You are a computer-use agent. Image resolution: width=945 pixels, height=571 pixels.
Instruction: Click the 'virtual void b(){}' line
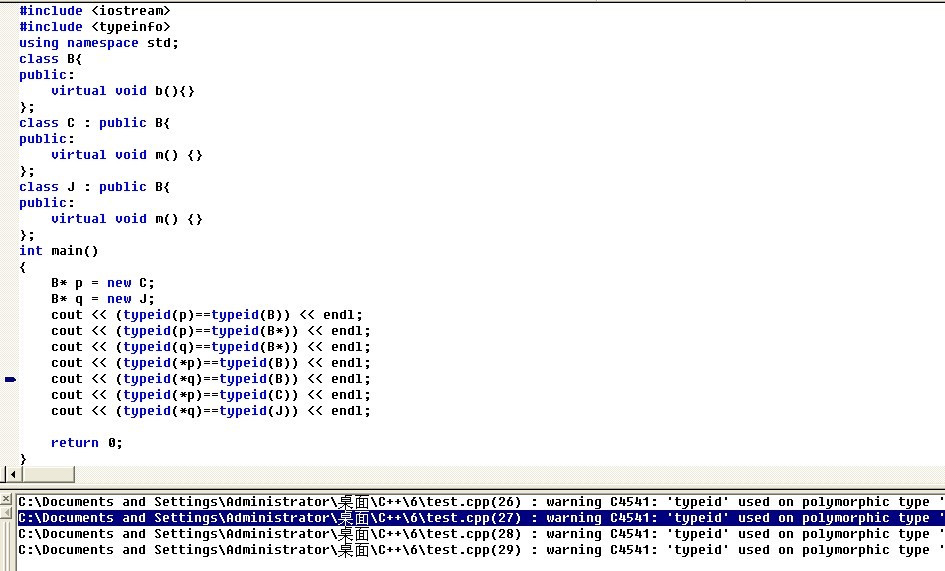[x=123, y=90]
